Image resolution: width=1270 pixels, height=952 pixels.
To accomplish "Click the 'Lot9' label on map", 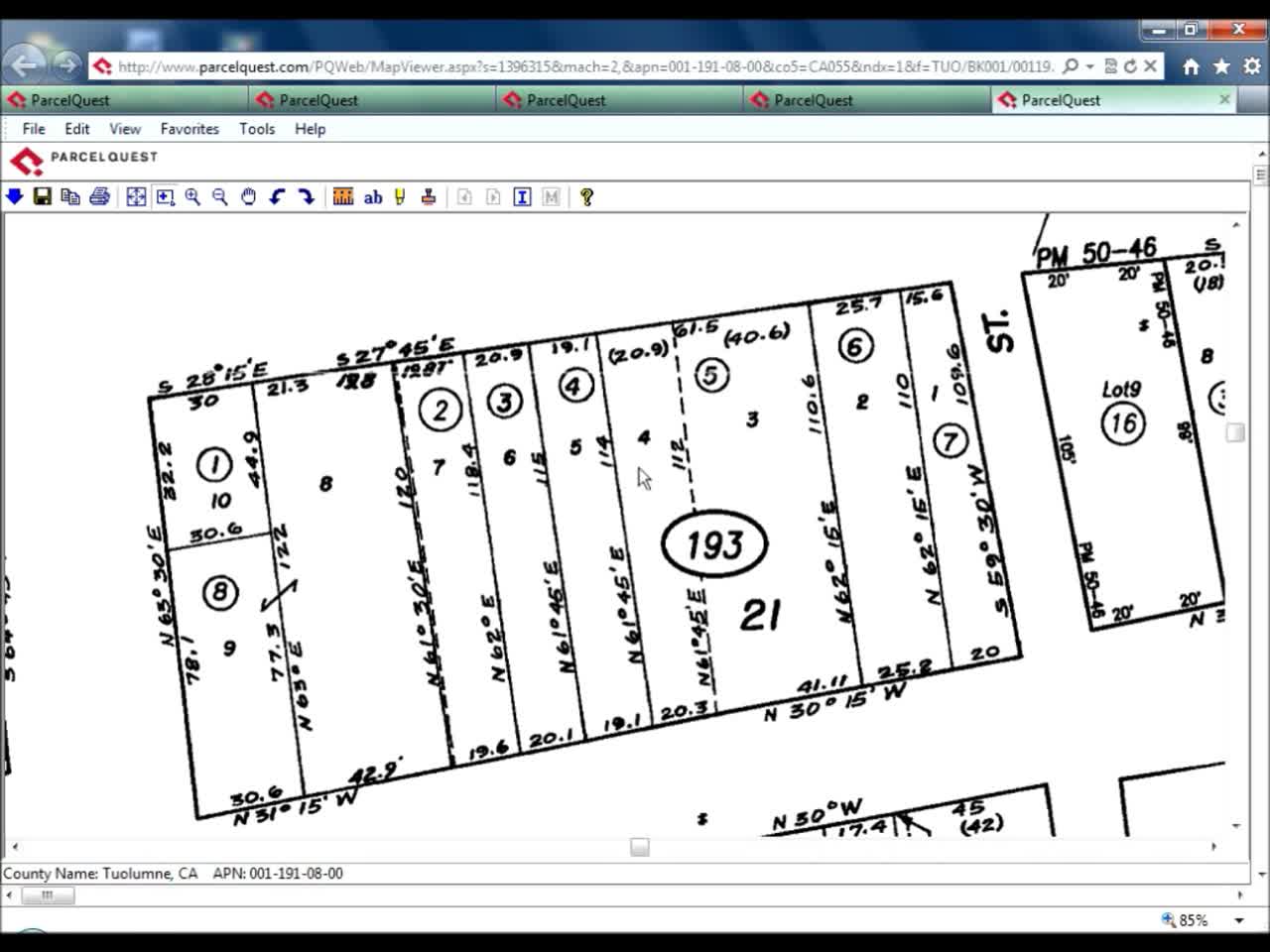I will [1121, 389].
